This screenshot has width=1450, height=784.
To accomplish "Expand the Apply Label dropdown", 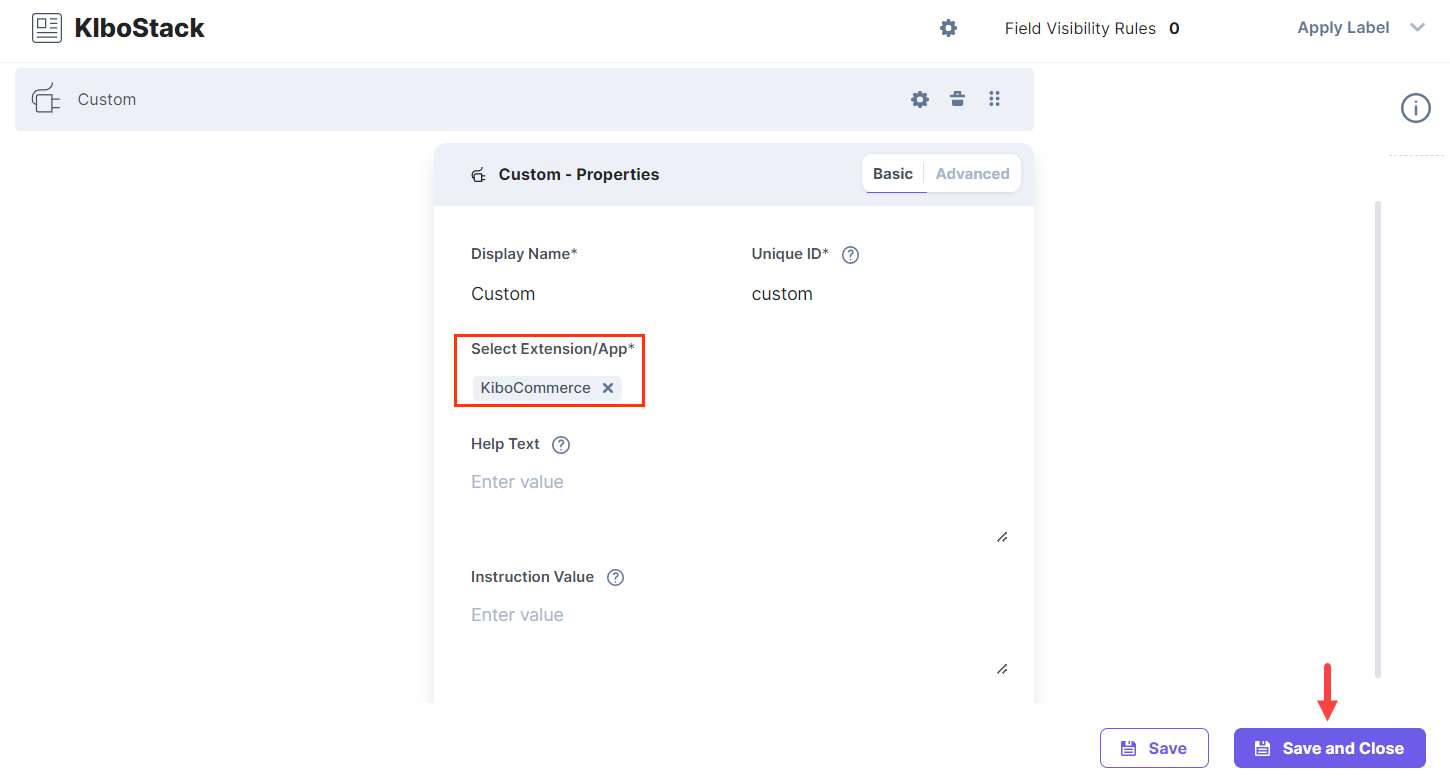I will 1361,27.
